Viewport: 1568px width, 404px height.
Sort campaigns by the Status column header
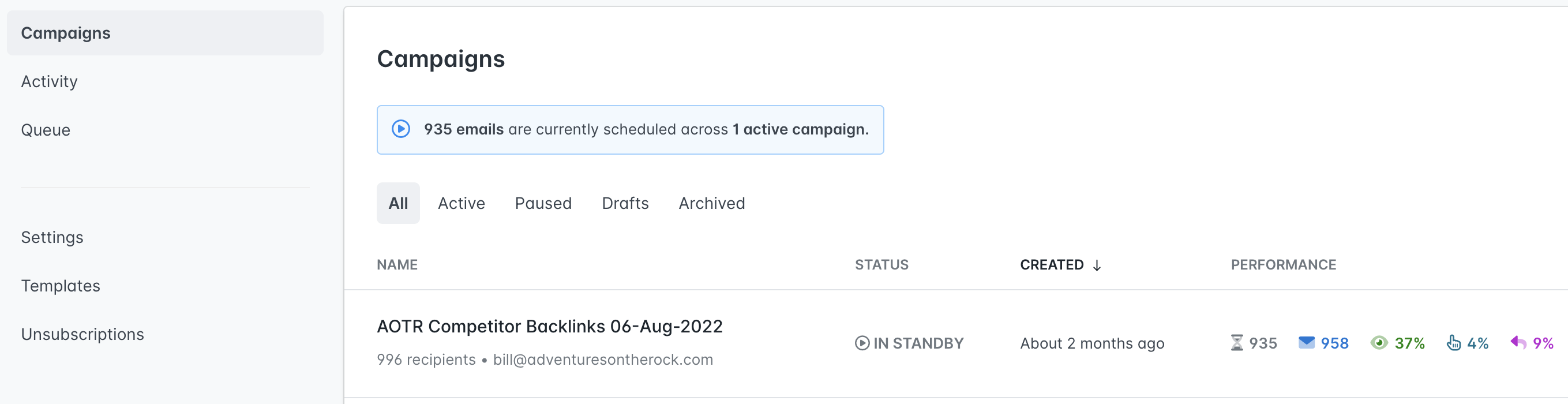(882, 264)
